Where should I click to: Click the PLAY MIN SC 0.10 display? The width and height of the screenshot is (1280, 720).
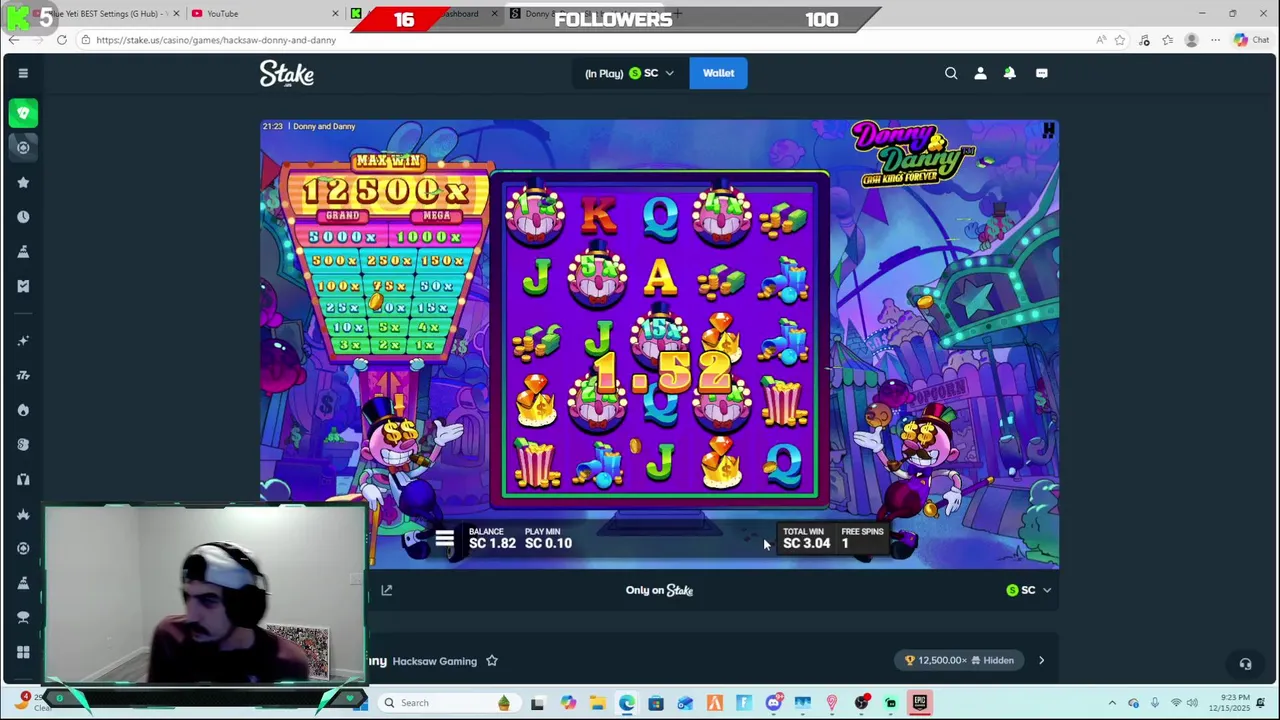(548, 539)
